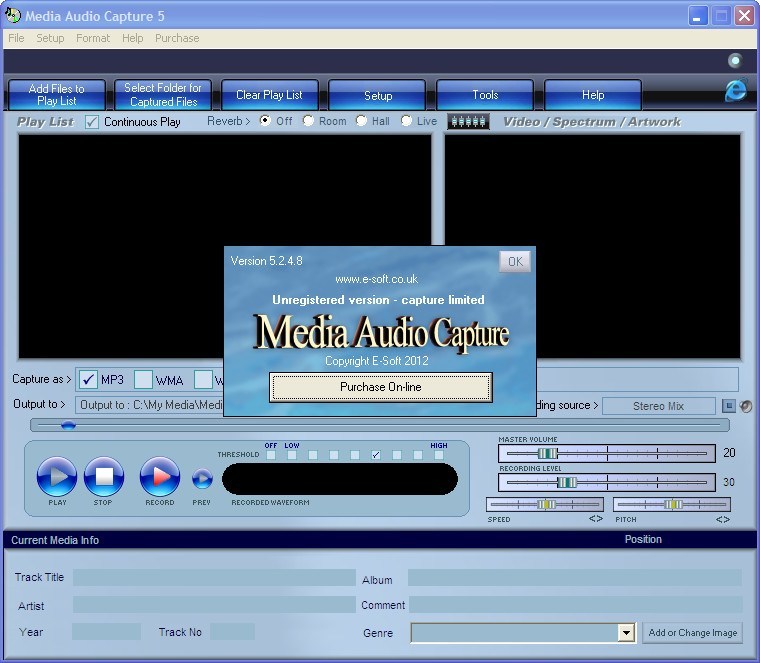
Task: Set threshold to the LOW checkbox
Action: (x=292, y=455)
